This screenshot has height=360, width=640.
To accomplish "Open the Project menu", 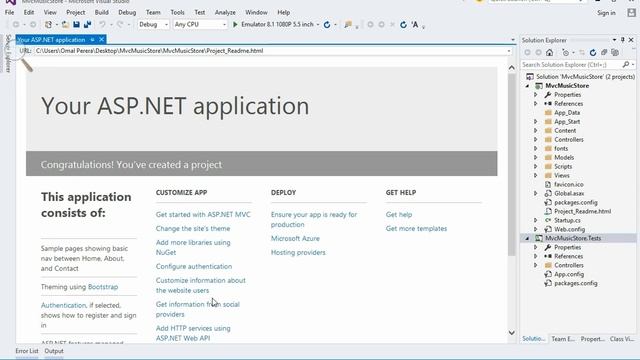I will tap(76, 13).
